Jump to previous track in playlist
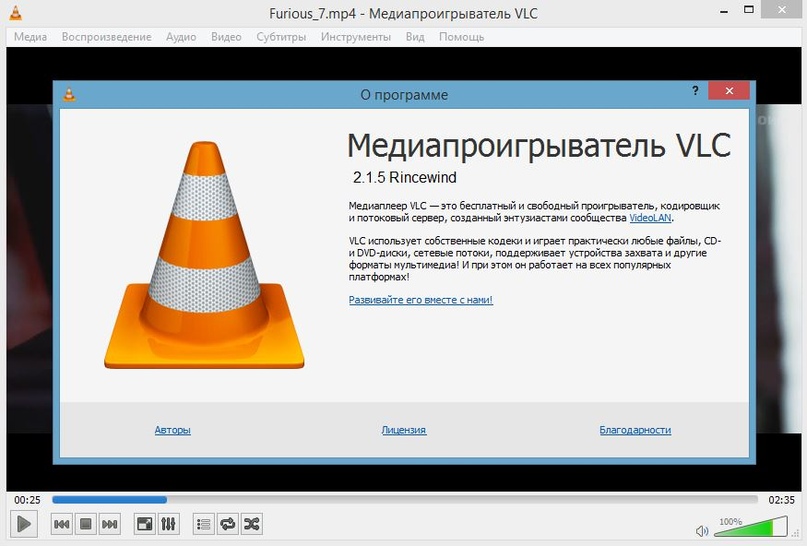 pos(61,524)
